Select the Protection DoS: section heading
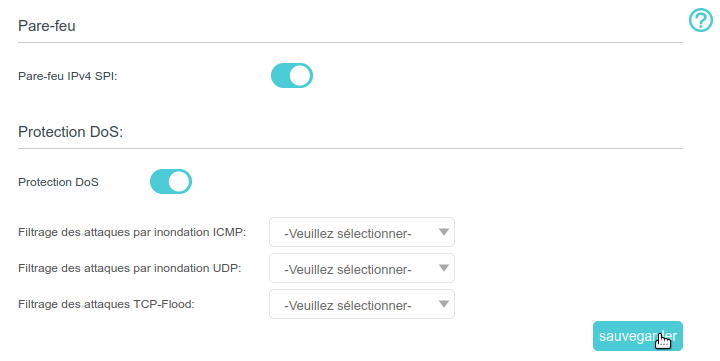Screen dimensions: 720x361 (x=71, y=132)
